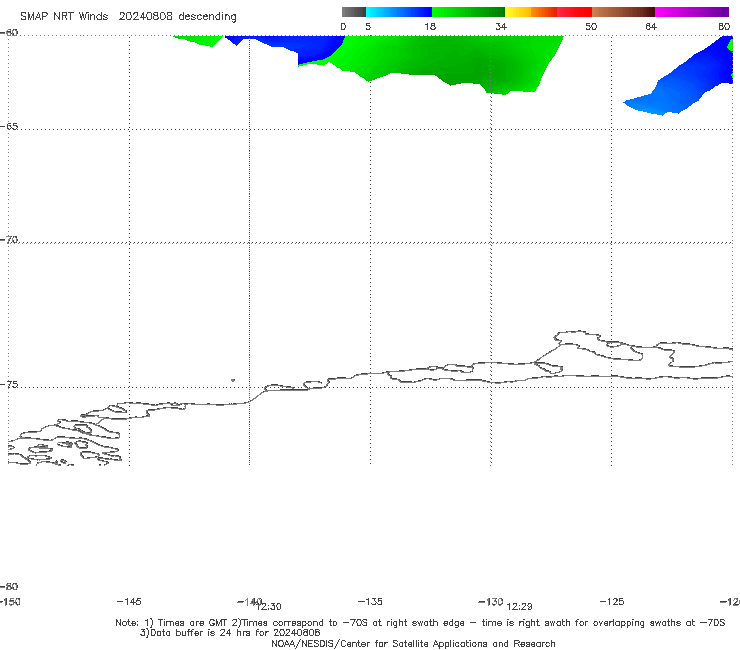The height and width of the screenshot is (650, 740).
Task: Pick the brown segment of the color bar
Action: 623,12
